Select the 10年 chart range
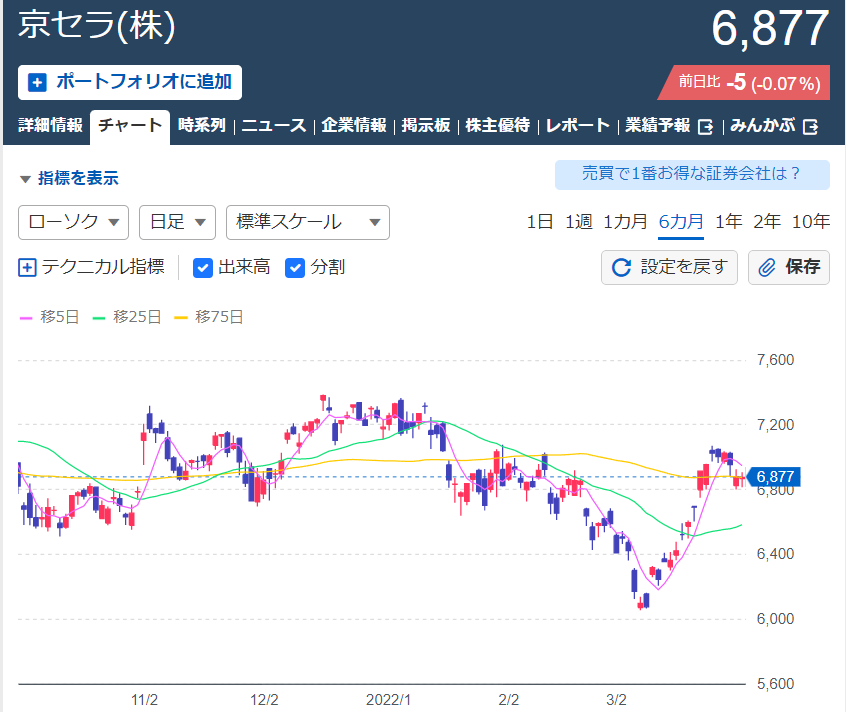Viewport: 846px width, 712px height. (810, 222)
